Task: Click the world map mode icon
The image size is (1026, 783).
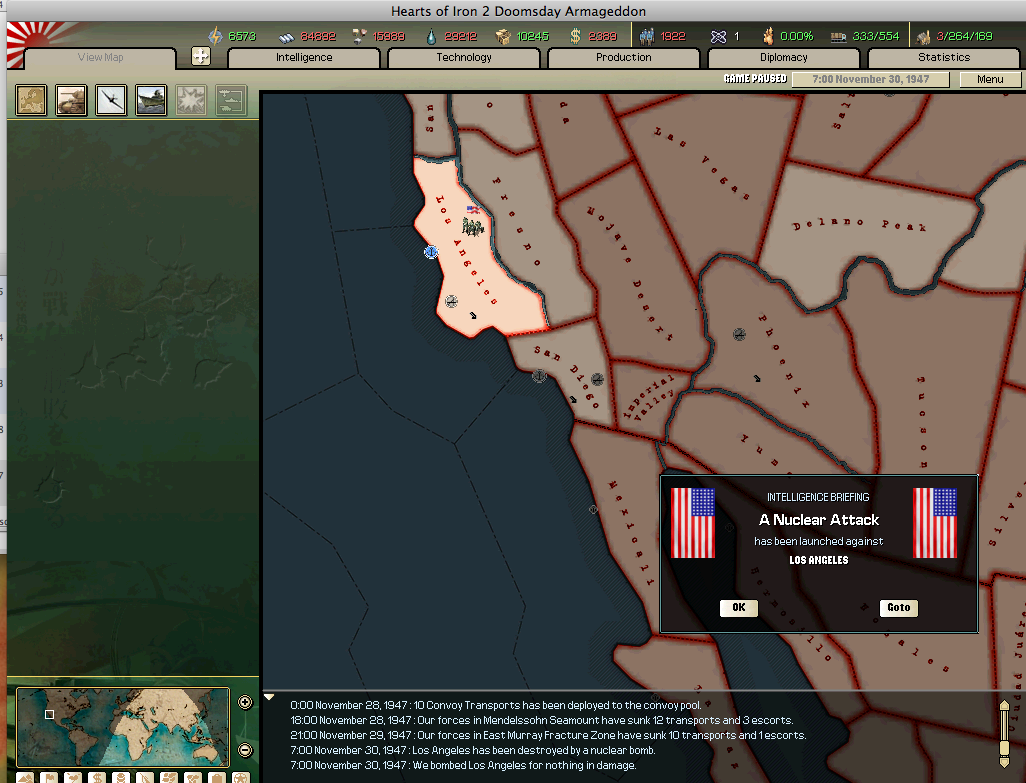Action: [31, 100]
